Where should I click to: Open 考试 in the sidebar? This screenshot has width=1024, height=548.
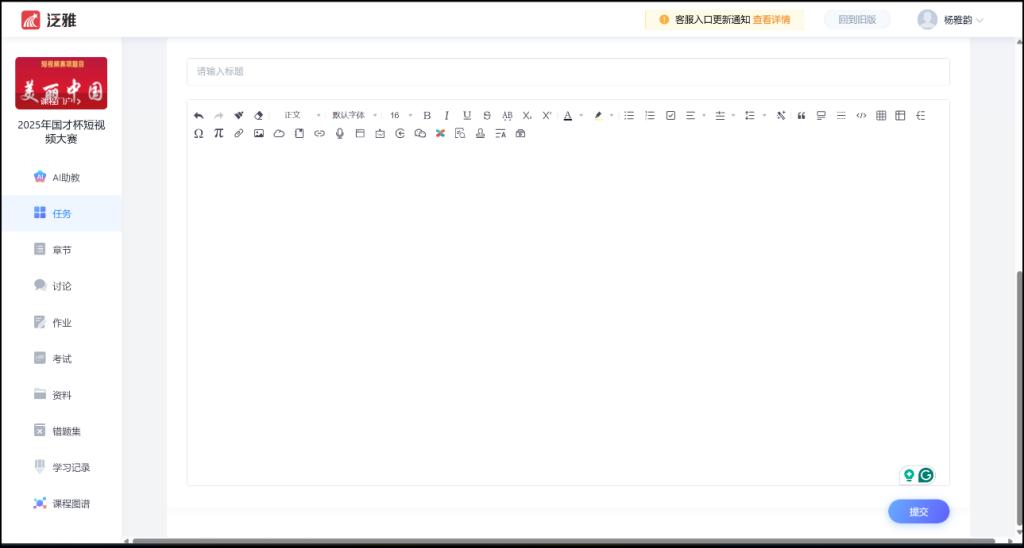(x=61, y=359)
